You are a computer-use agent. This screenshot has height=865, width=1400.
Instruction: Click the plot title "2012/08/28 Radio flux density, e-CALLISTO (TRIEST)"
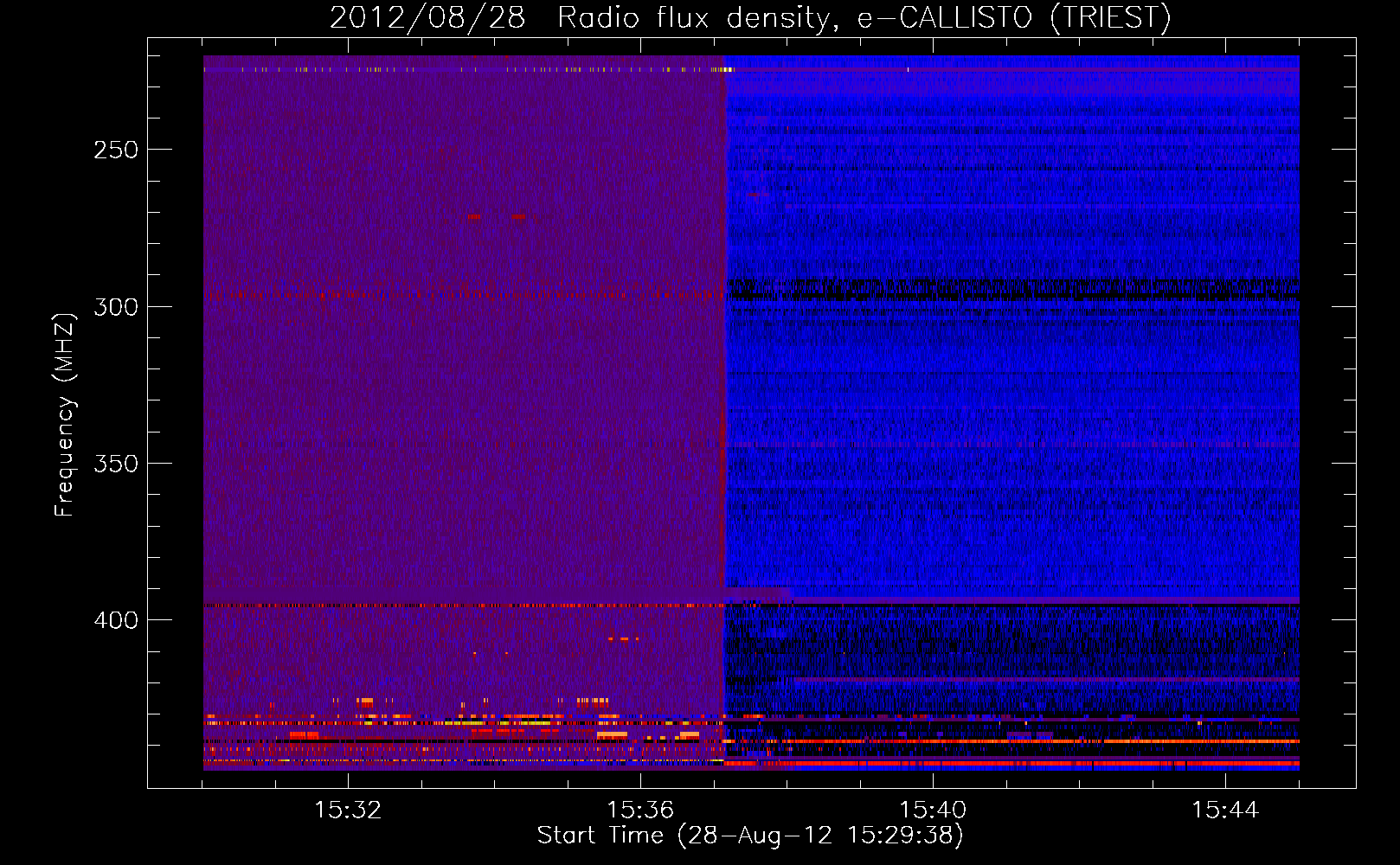[x=750, y=17]
